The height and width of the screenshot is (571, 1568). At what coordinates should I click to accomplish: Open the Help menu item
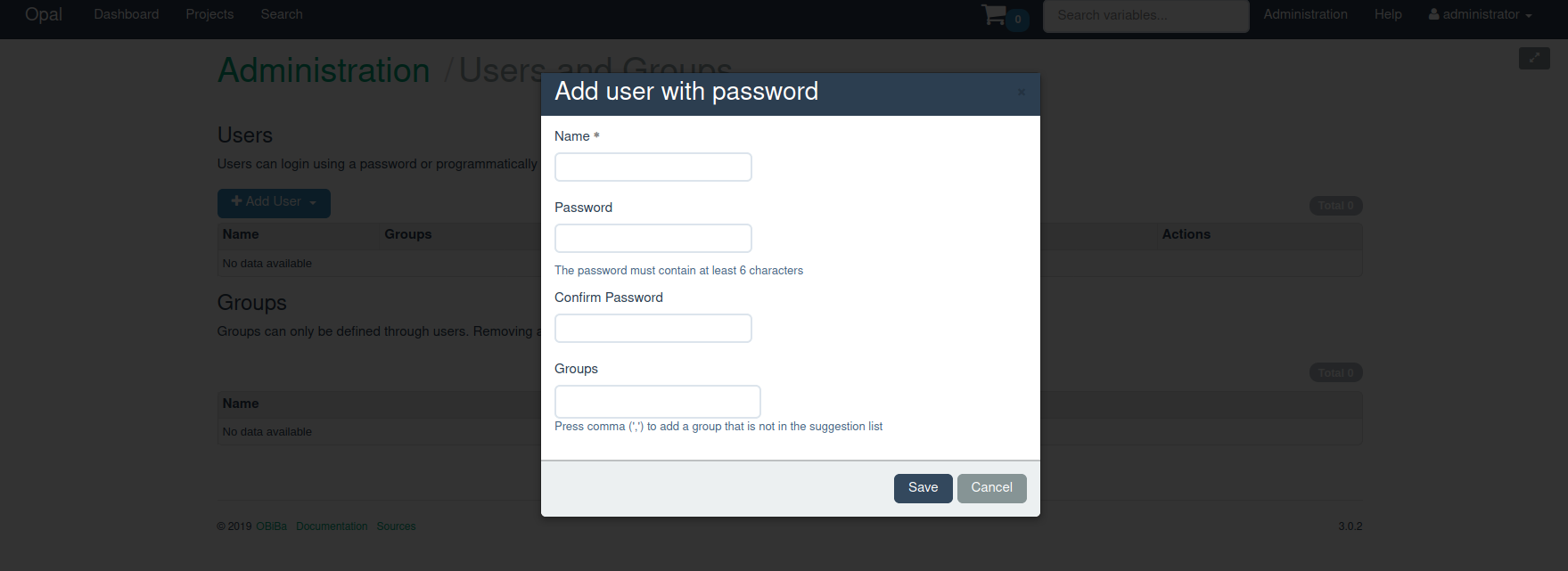1388,14
